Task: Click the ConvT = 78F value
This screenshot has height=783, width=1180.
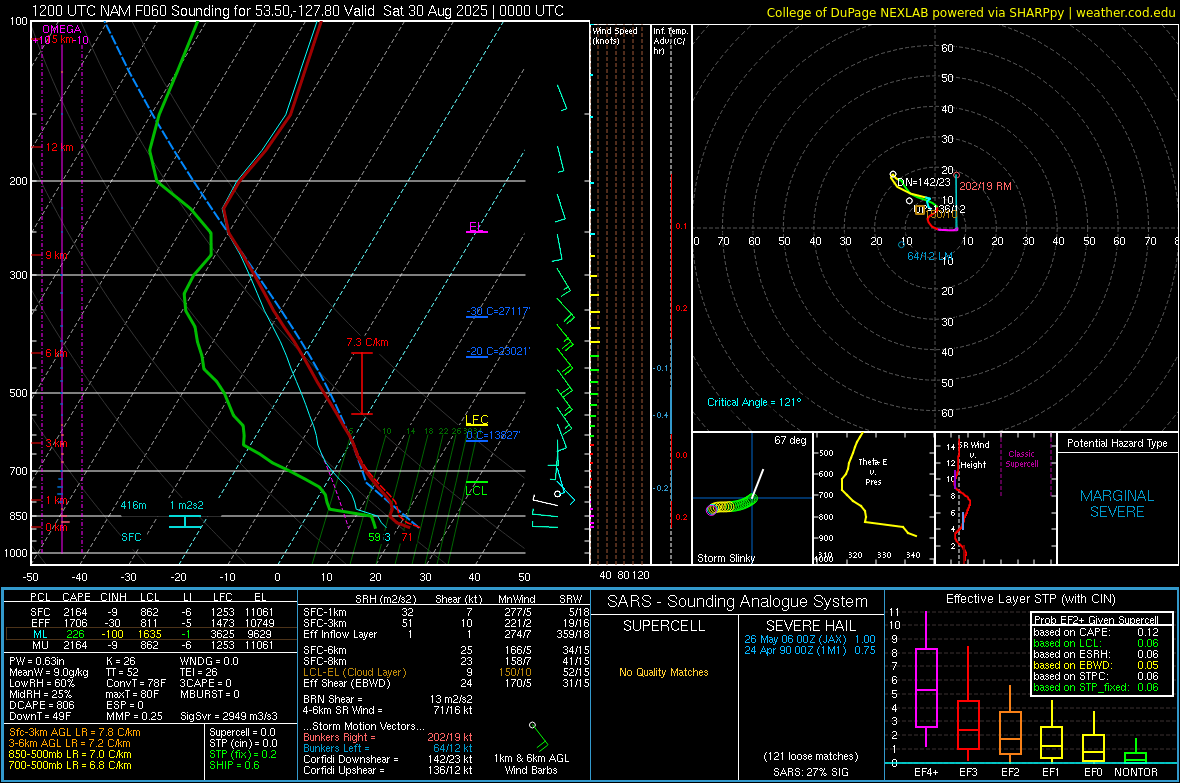Action: coord(135,683)
